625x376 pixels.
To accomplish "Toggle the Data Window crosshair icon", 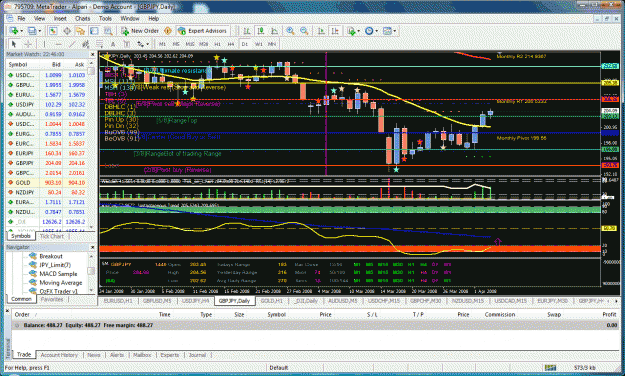I will (67, 31).
